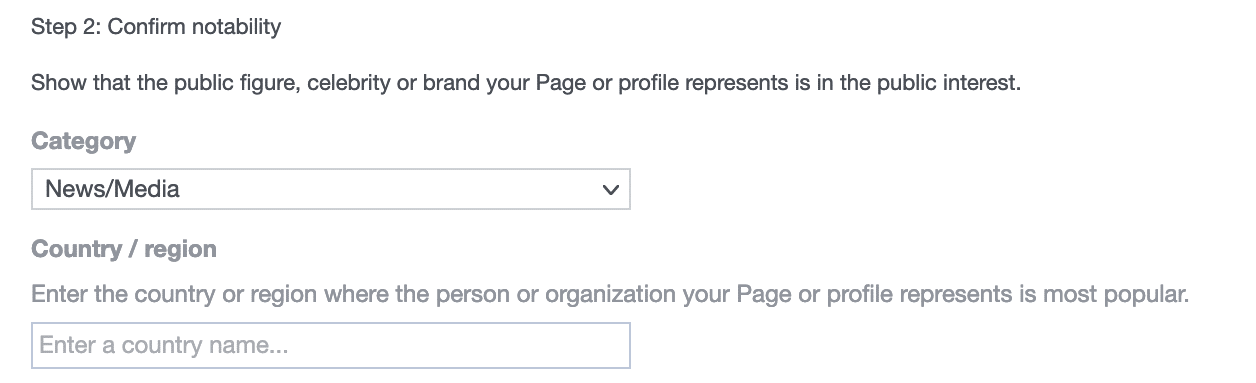1256x383 pixels.
Task: Click the public interest description sentence
Action: [x=526, y=83]
